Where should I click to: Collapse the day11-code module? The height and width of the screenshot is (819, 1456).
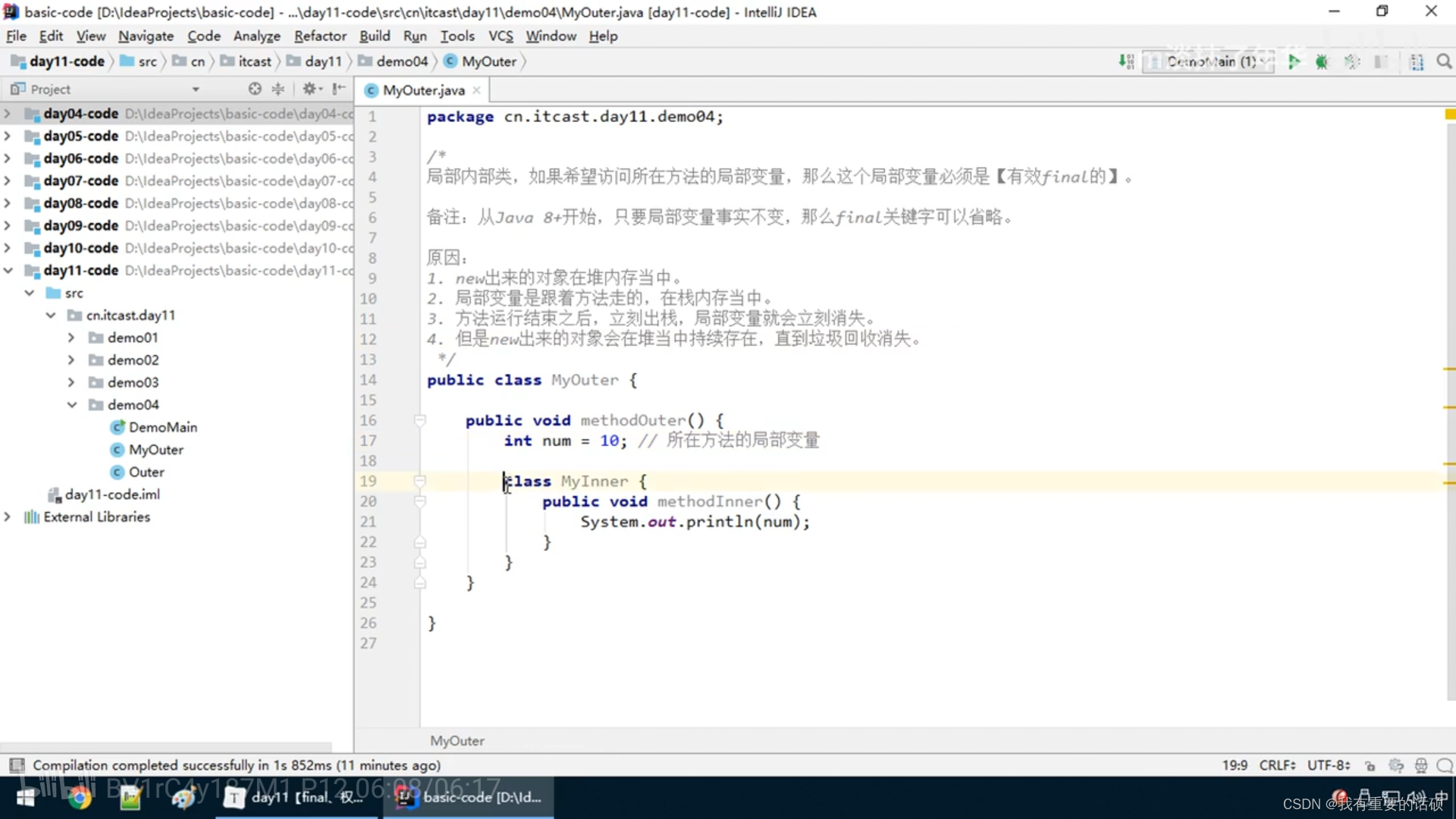[8, 270]
